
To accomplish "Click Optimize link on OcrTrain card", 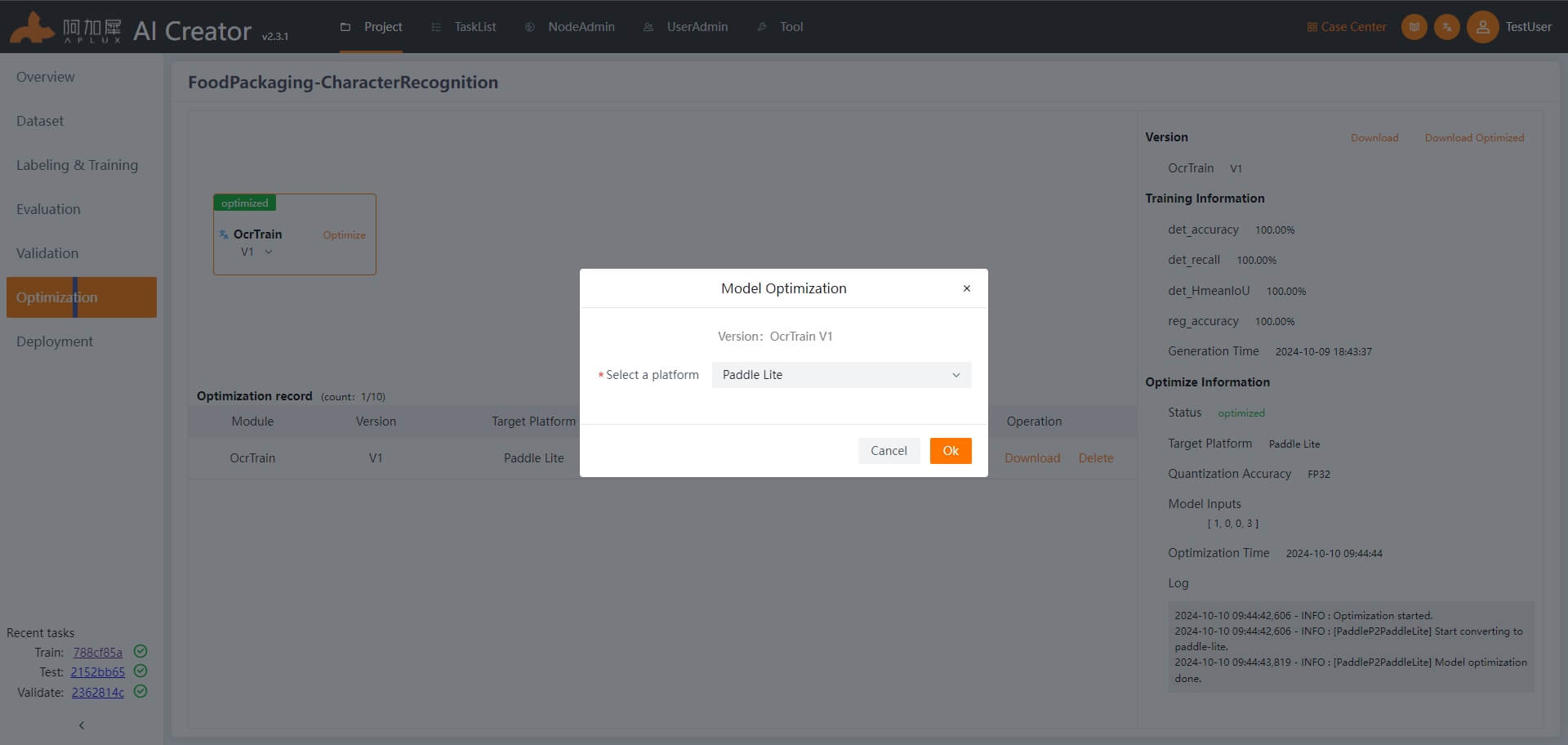I will (x=344, y=235).
